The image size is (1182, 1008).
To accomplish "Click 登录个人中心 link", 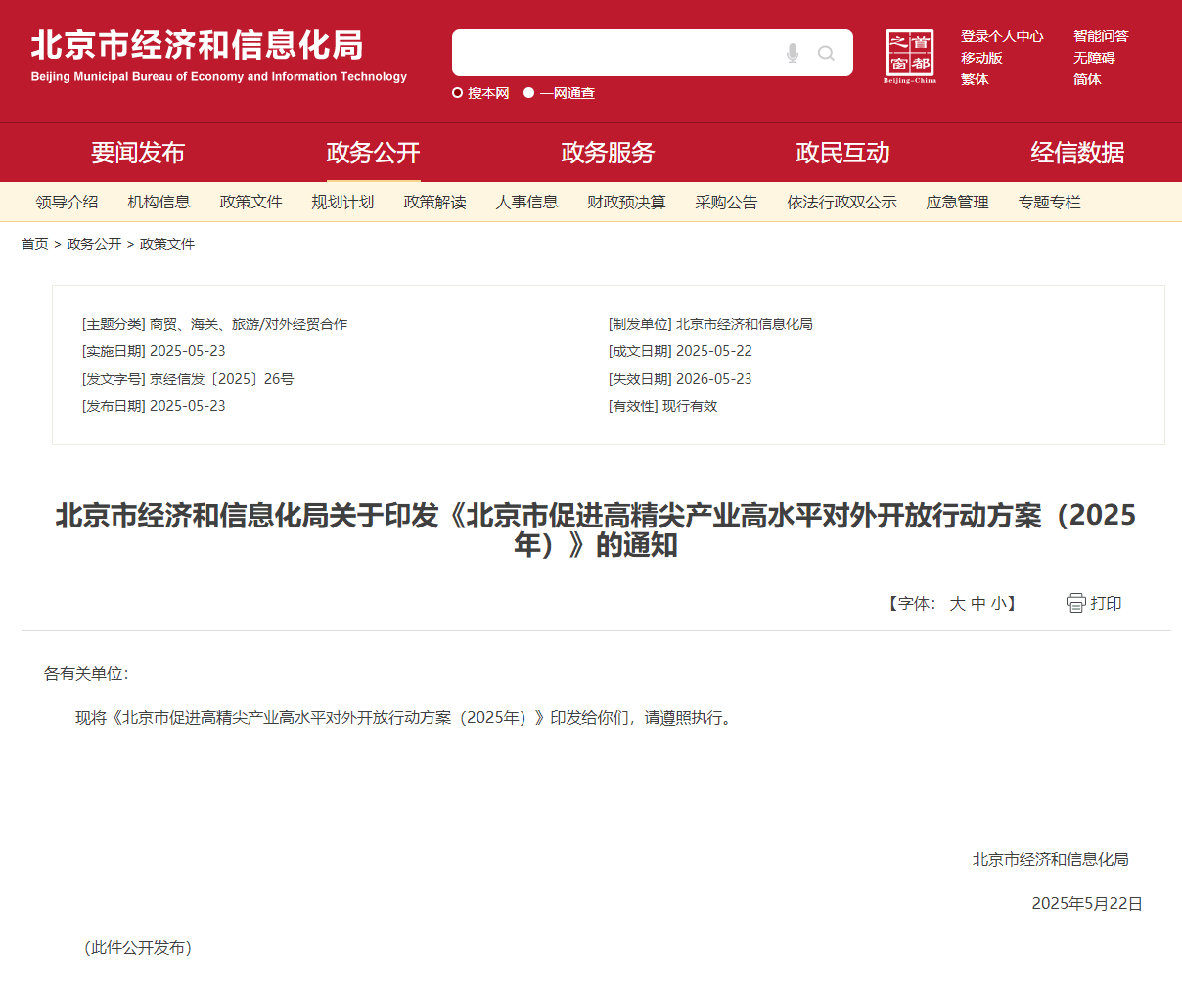I will click(1002, 36).
